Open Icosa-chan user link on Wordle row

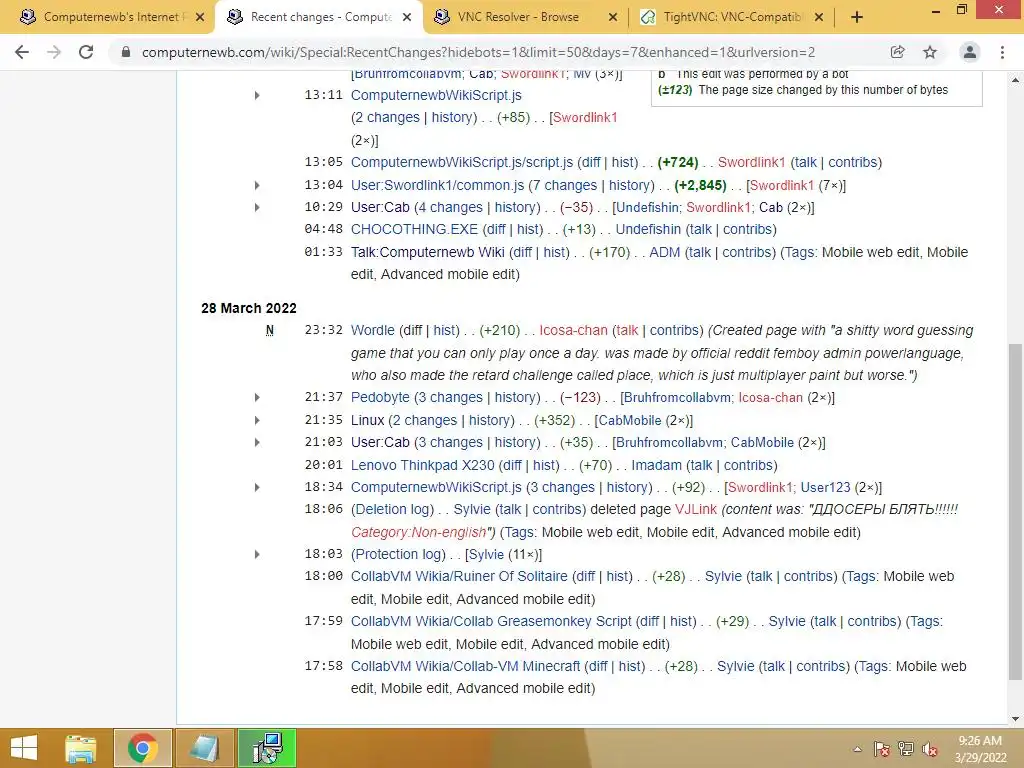tap(573, 330)
